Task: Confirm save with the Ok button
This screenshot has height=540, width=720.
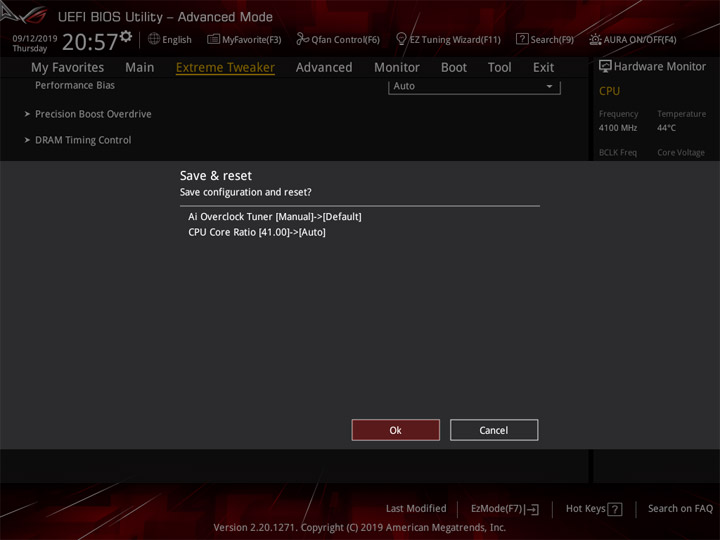Action: coord(395,430)
